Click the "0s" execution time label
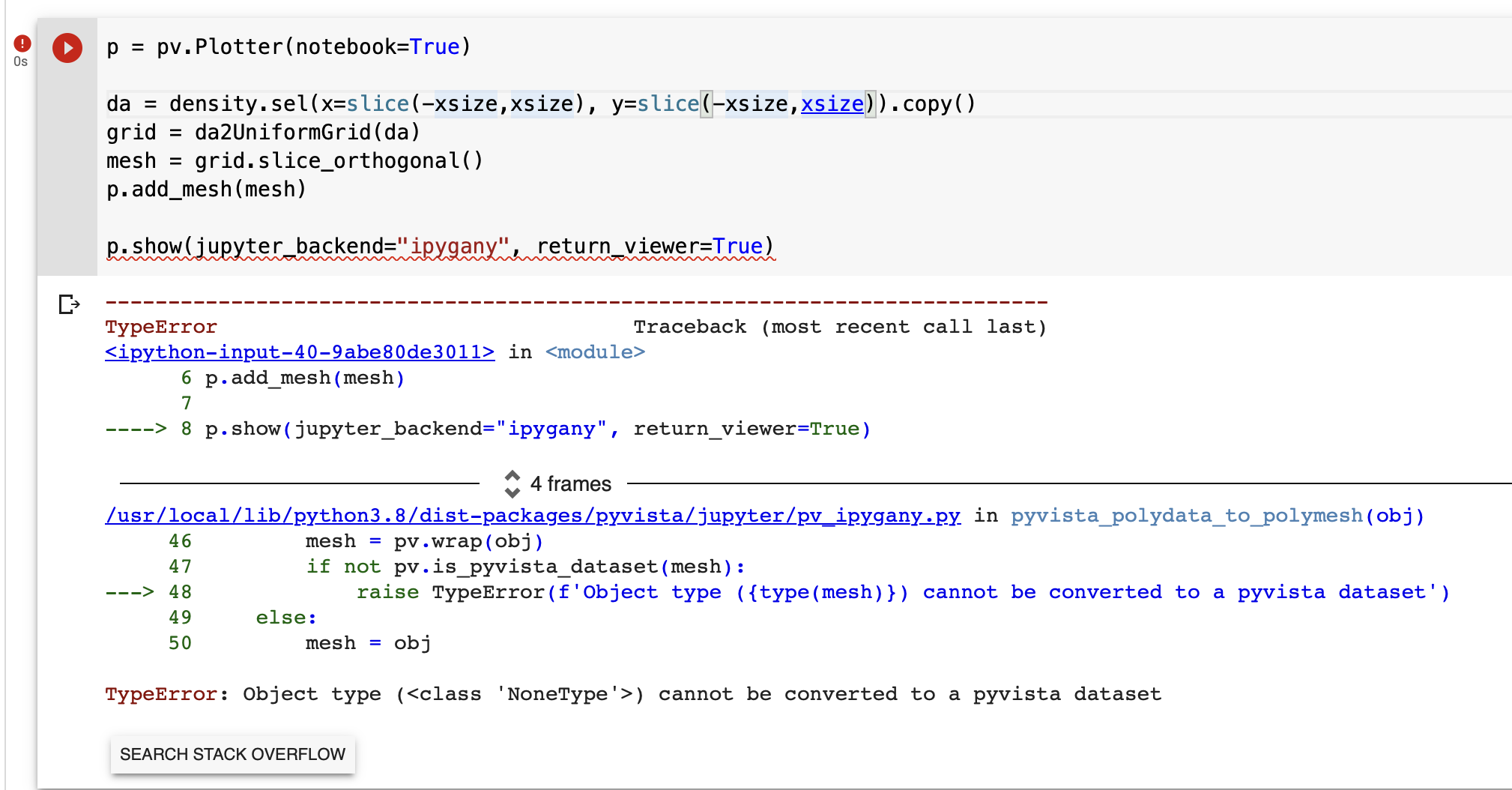The image size is (1512, 790). (x=20, y=62)
